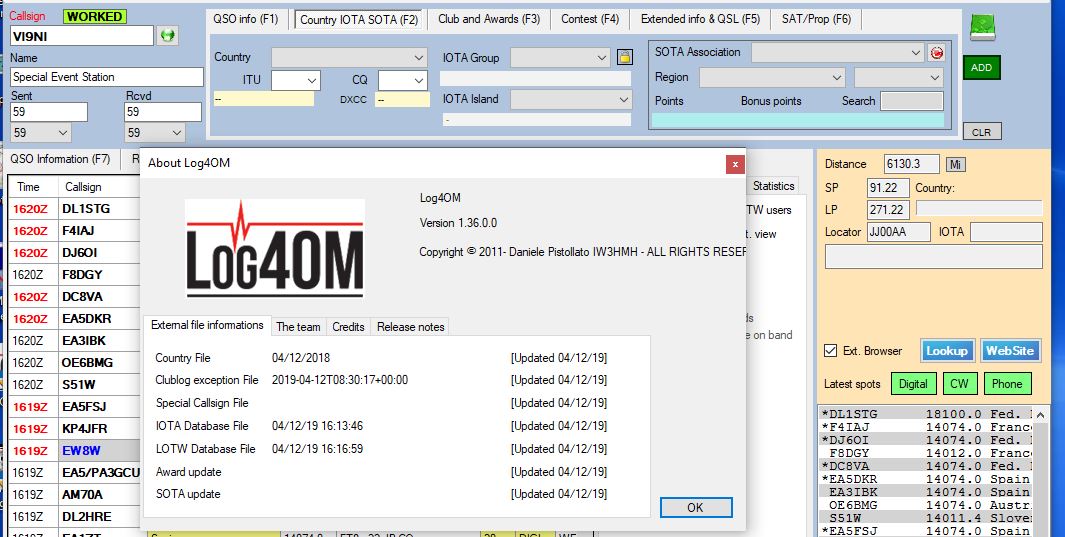Select AM70A row in cluster list
The height and width of the screenshot is (537, 1065).
click(75, 495)
